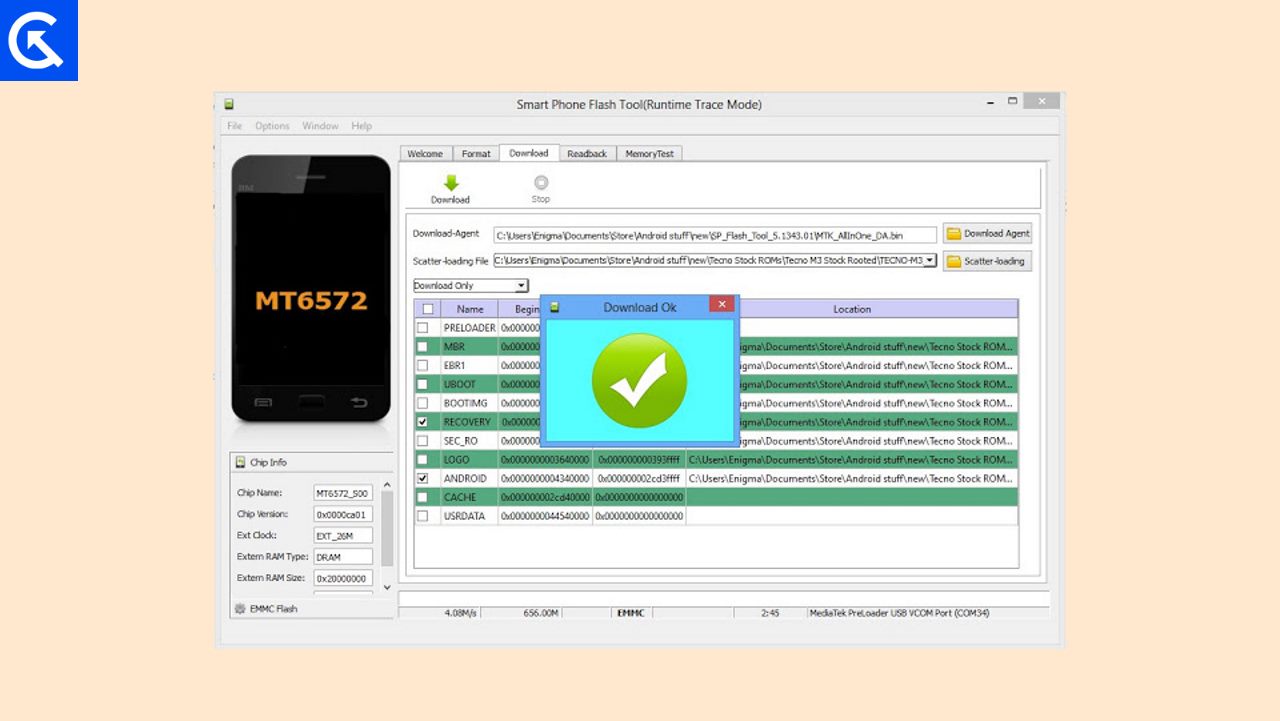Check the USRDATA partition checkbox
The width and height of the screenshot is (1280, 721).
[x=422, y=516]
